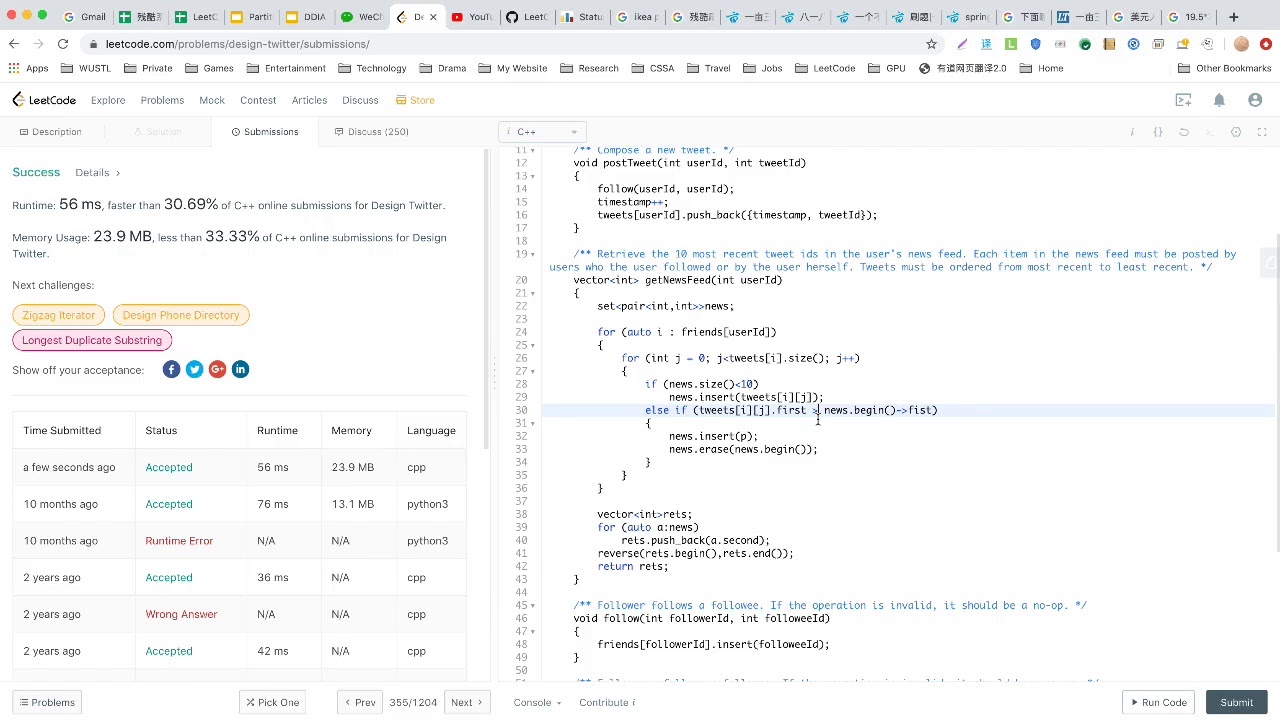Open the notifications bell icon
Viewport: 1280px width, 720px height.
click(1219, 100)
